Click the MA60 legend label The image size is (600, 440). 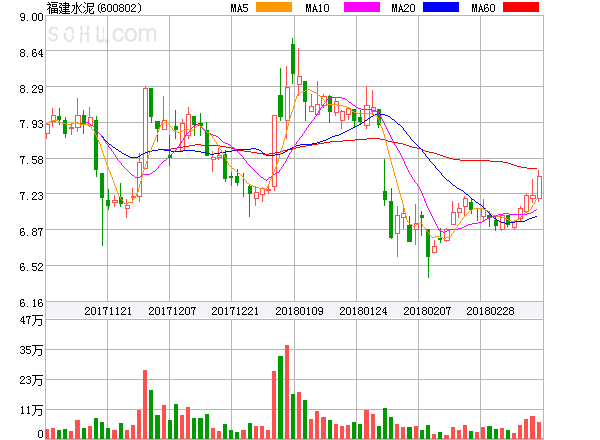pos(483,8)
